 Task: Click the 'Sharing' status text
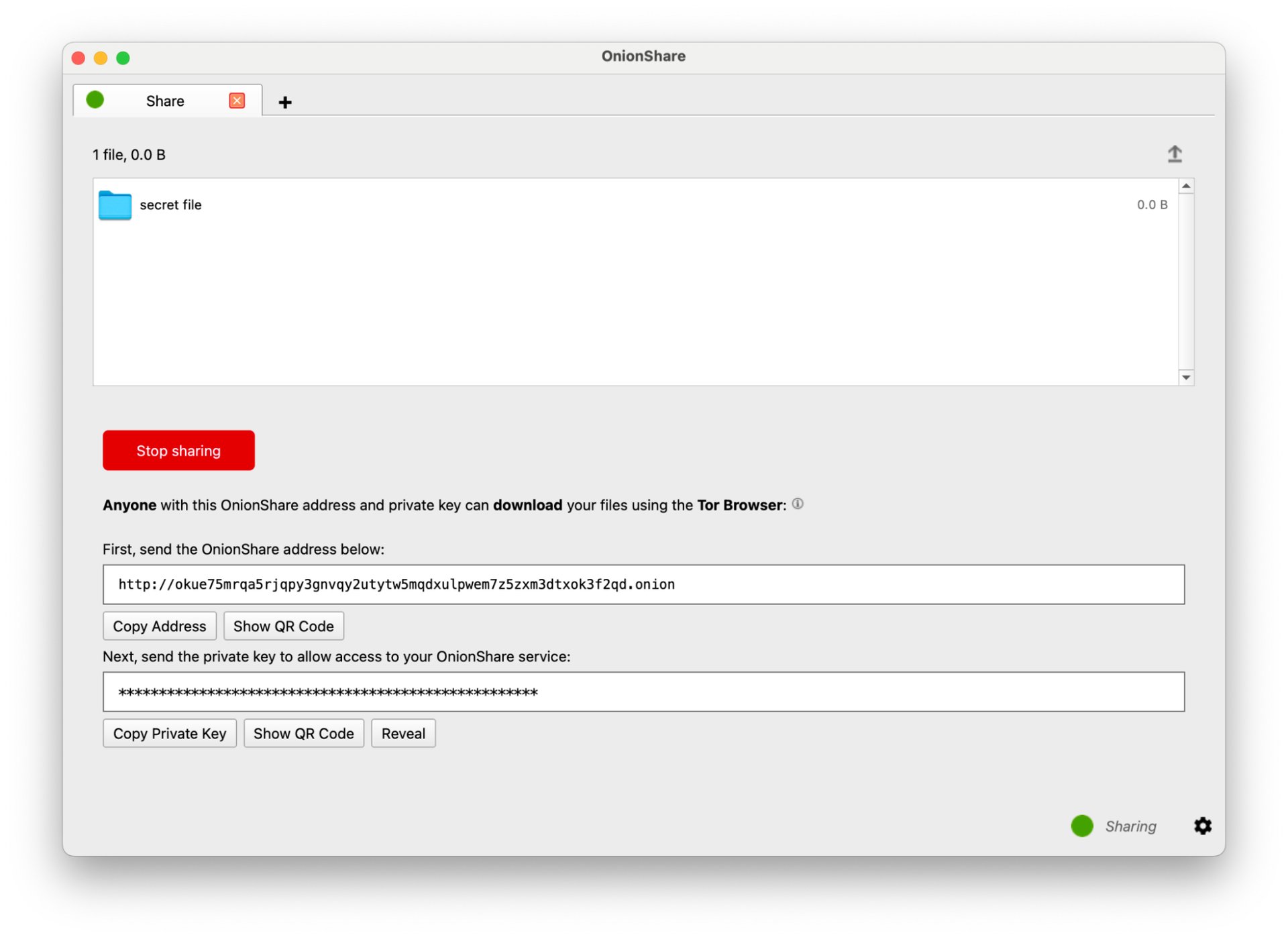click(x=1130, y=826)
